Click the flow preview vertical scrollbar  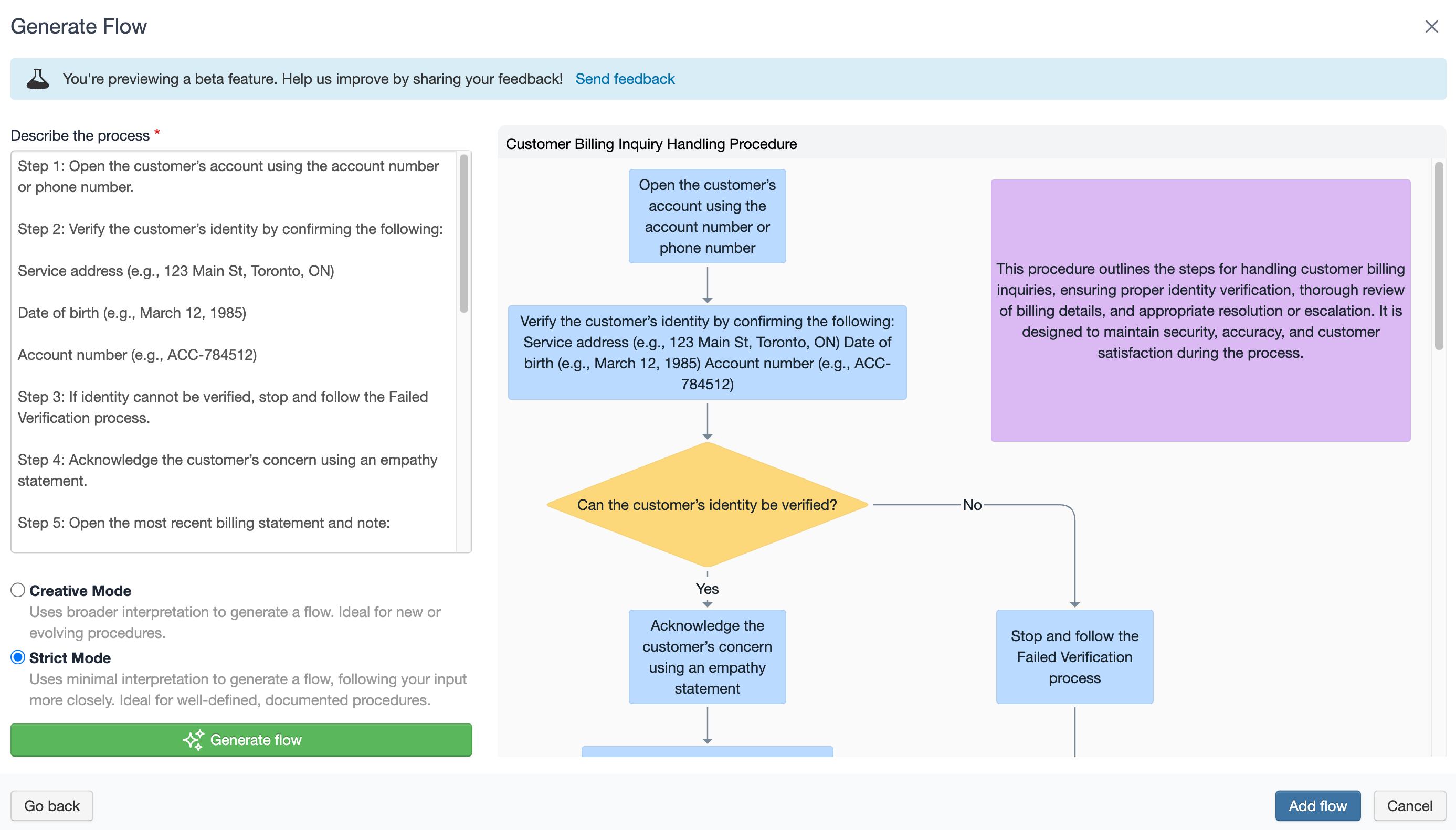1438,257
